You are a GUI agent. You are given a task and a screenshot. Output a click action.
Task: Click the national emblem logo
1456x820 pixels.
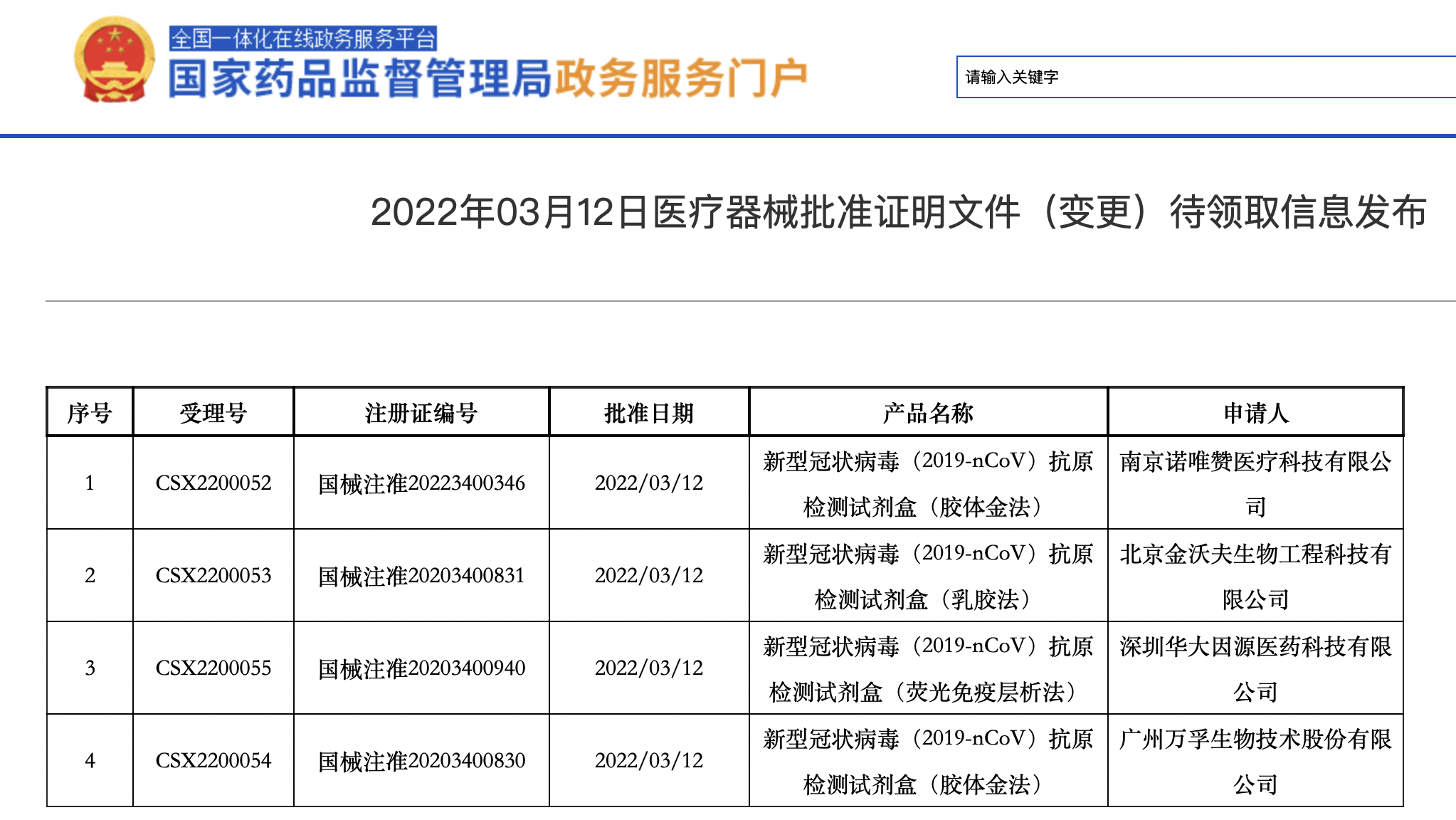tap(115, 60)
